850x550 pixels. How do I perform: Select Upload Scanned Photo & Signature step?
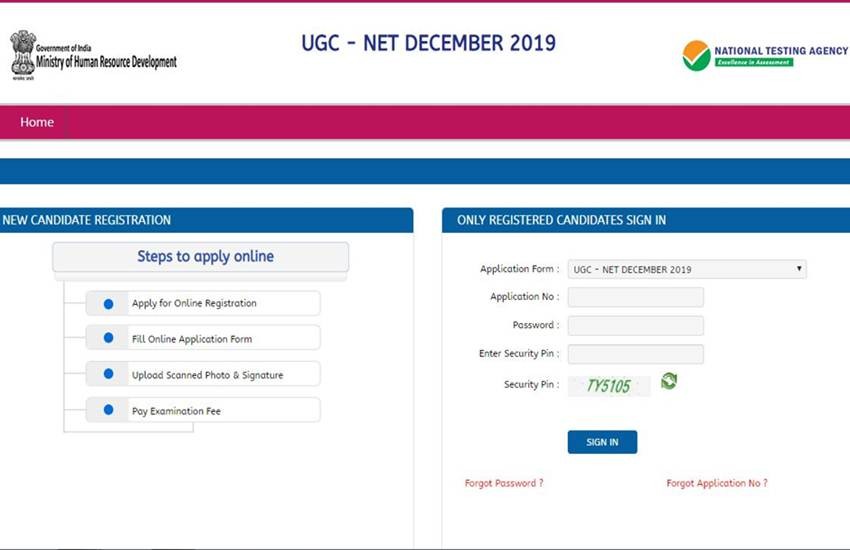point(207,375)
